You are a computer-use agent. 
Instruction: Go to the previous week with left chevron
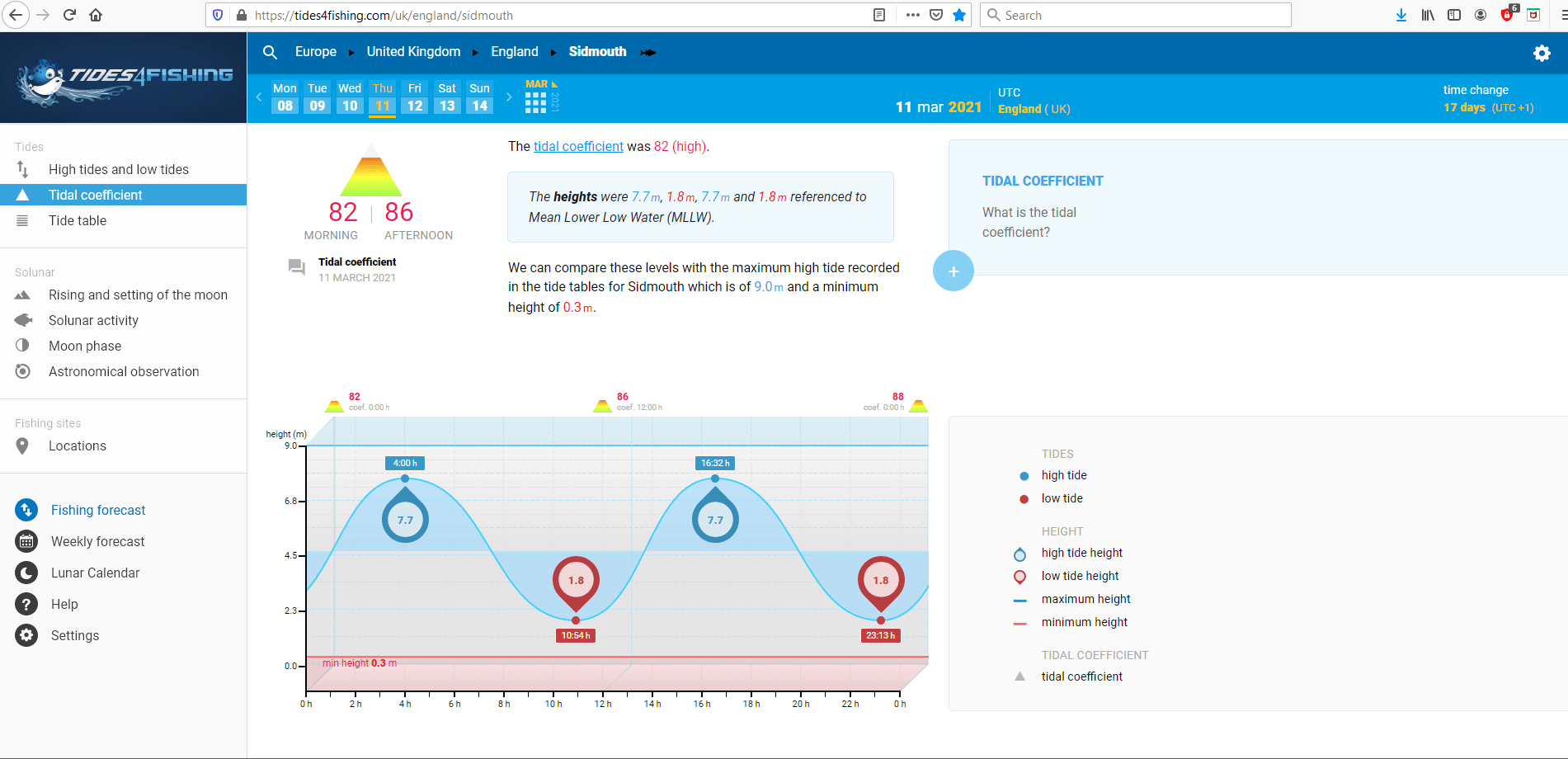coord(259,97)
